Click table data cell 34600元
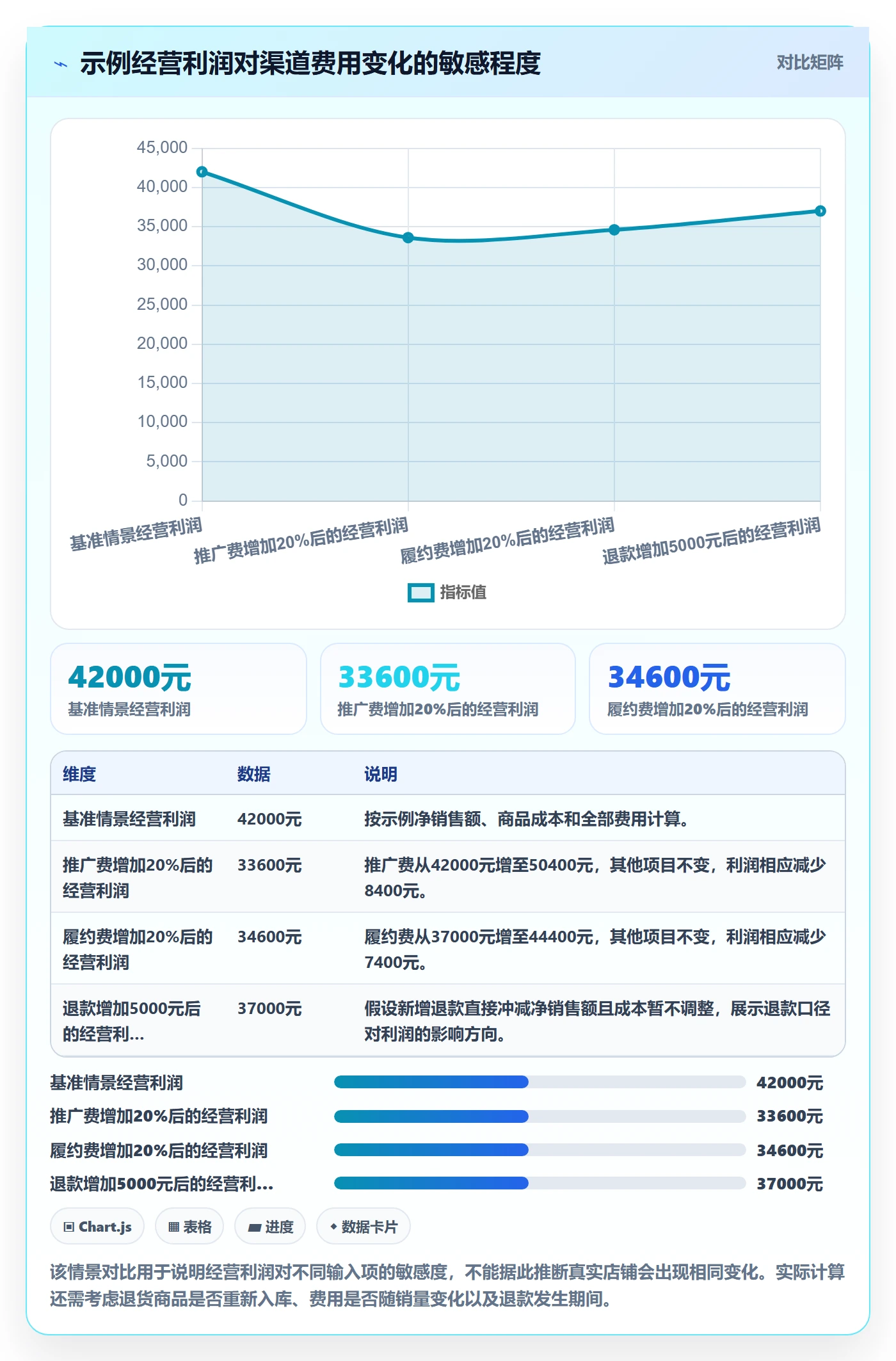Image resolution: width=896 pixels, height=1361 pixels. [x=269, y=937]
